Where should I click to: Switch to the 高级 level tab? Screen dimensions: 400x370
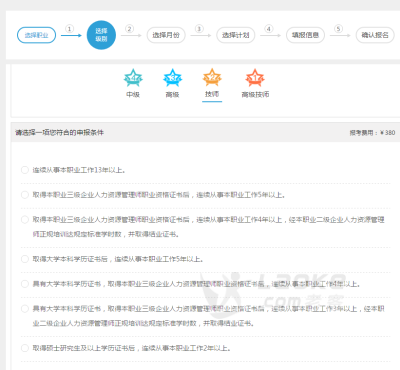(172, 95)
